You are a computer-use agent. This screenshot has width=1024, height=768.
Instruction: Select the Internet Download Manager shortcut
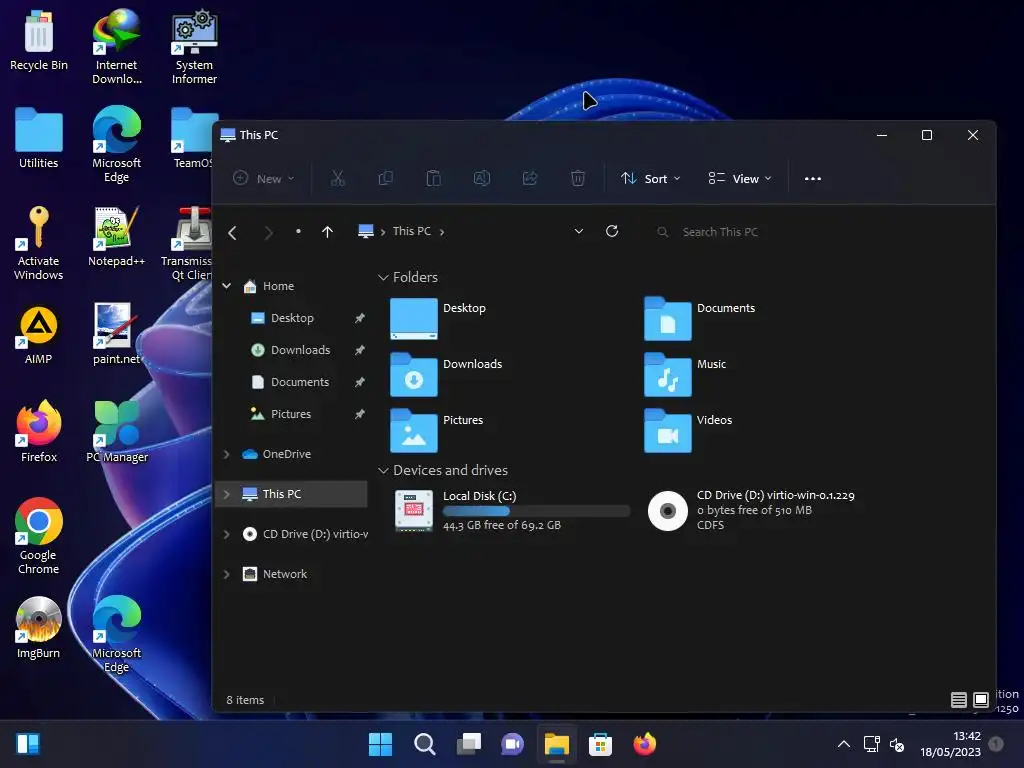click(x=117, y=47)
